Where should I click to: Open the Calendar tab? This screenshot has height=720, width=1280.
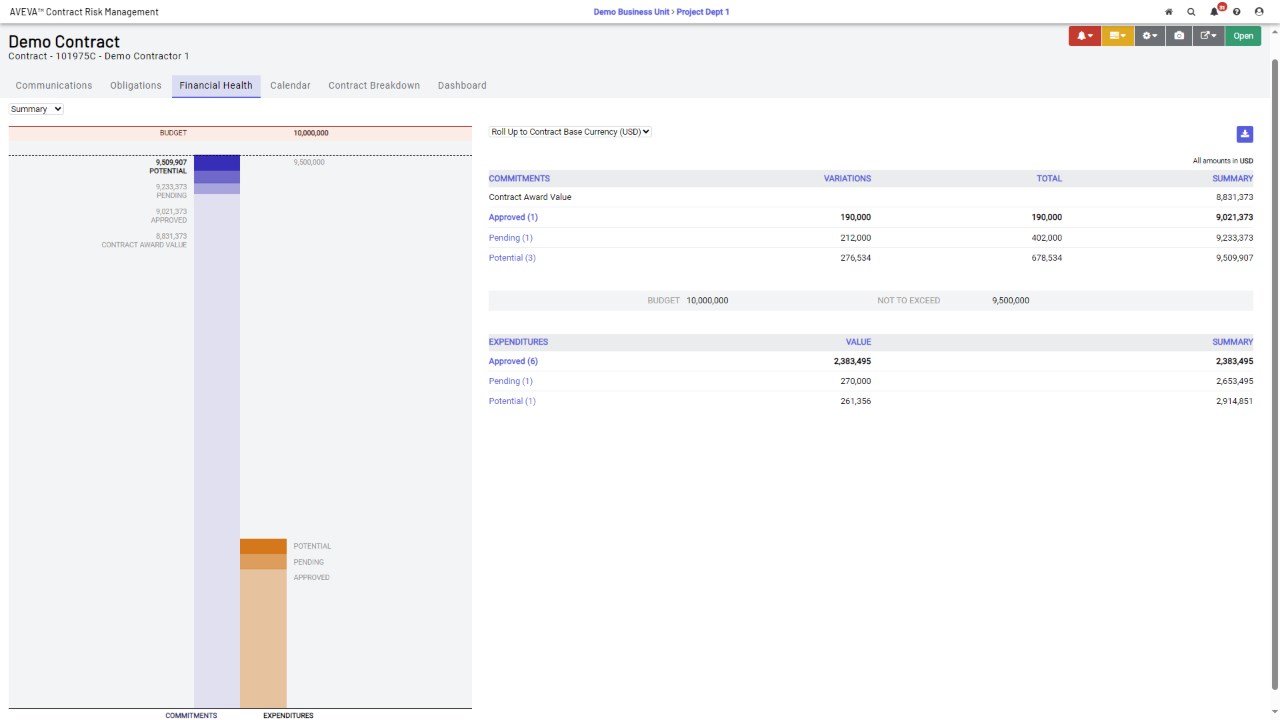point(290,86)
